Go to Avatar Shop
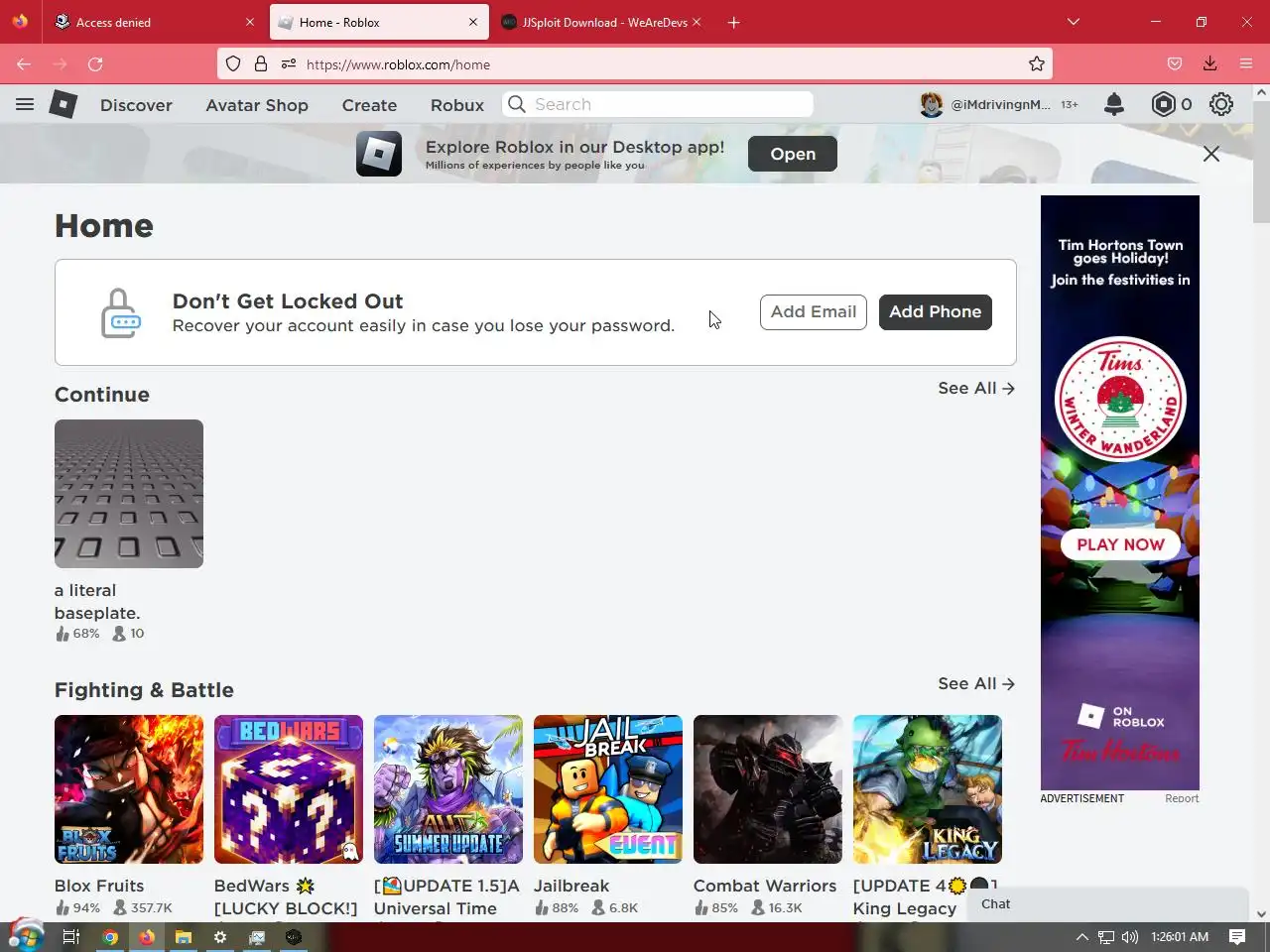This screenshot has width=1270, height=952. click(257, 105)
